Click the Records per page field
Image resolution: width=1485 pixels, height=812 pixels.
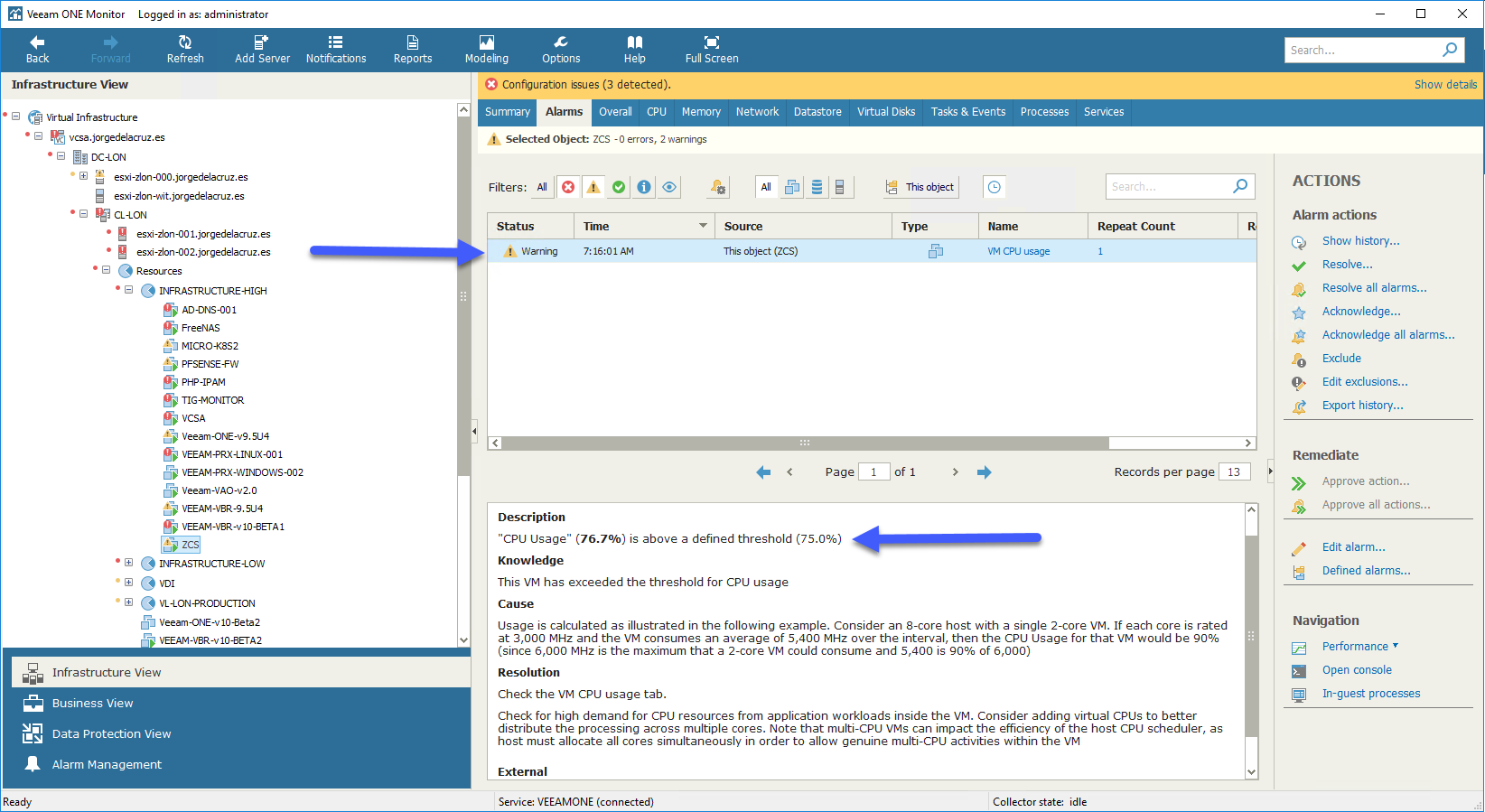[1234, 471]
